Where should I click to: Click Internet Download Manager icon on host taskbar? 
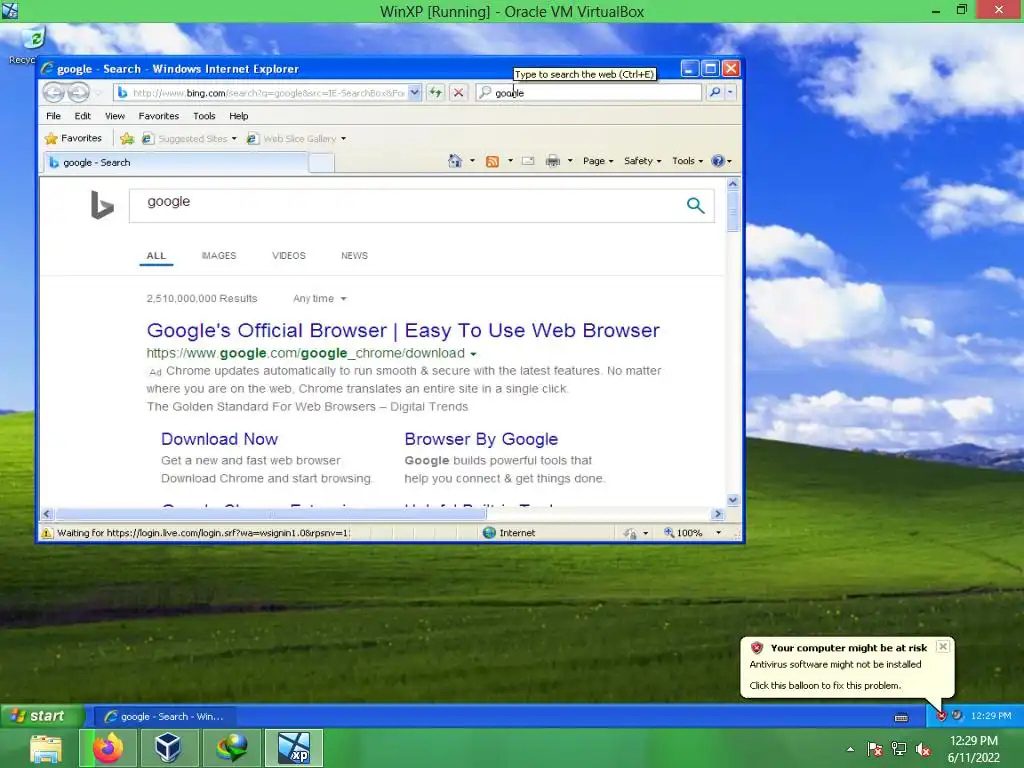tap(232, 748)
